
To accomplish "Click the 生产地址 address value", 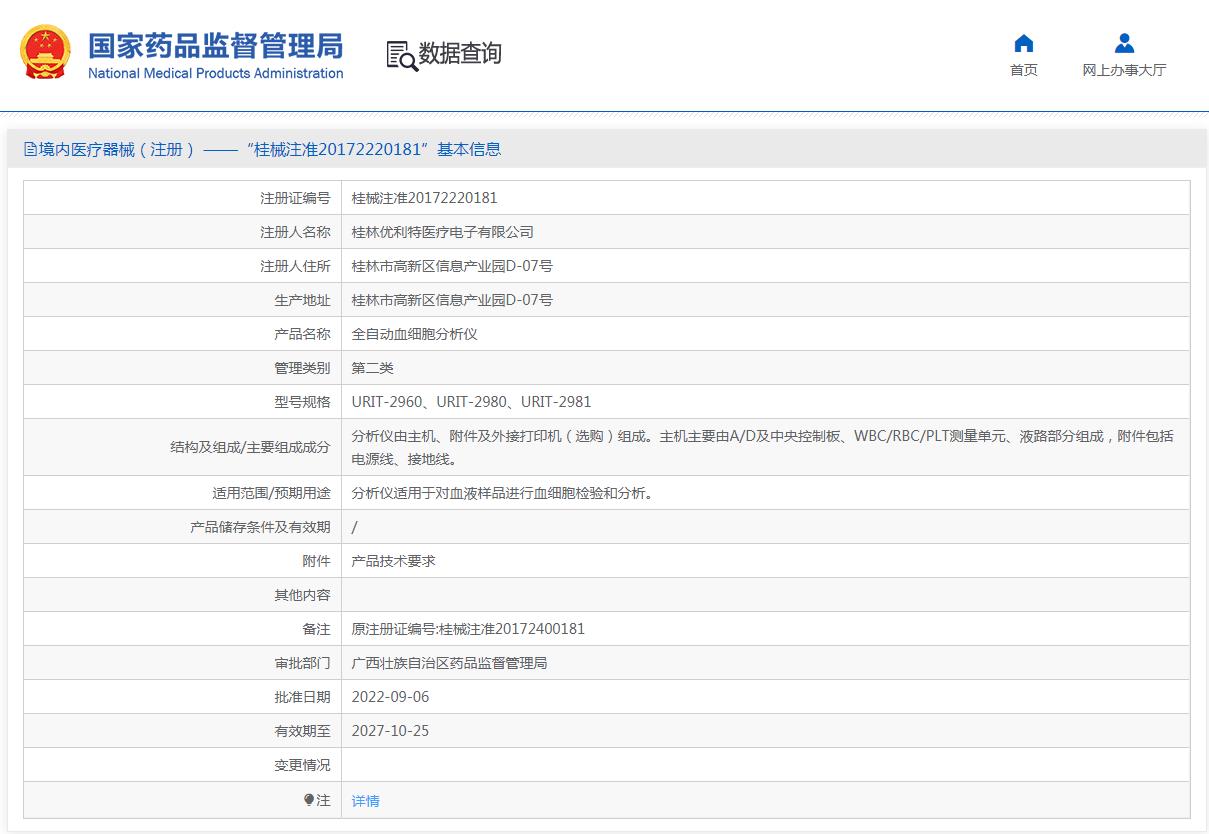I will pyautogui.click(x=452, y=300).
